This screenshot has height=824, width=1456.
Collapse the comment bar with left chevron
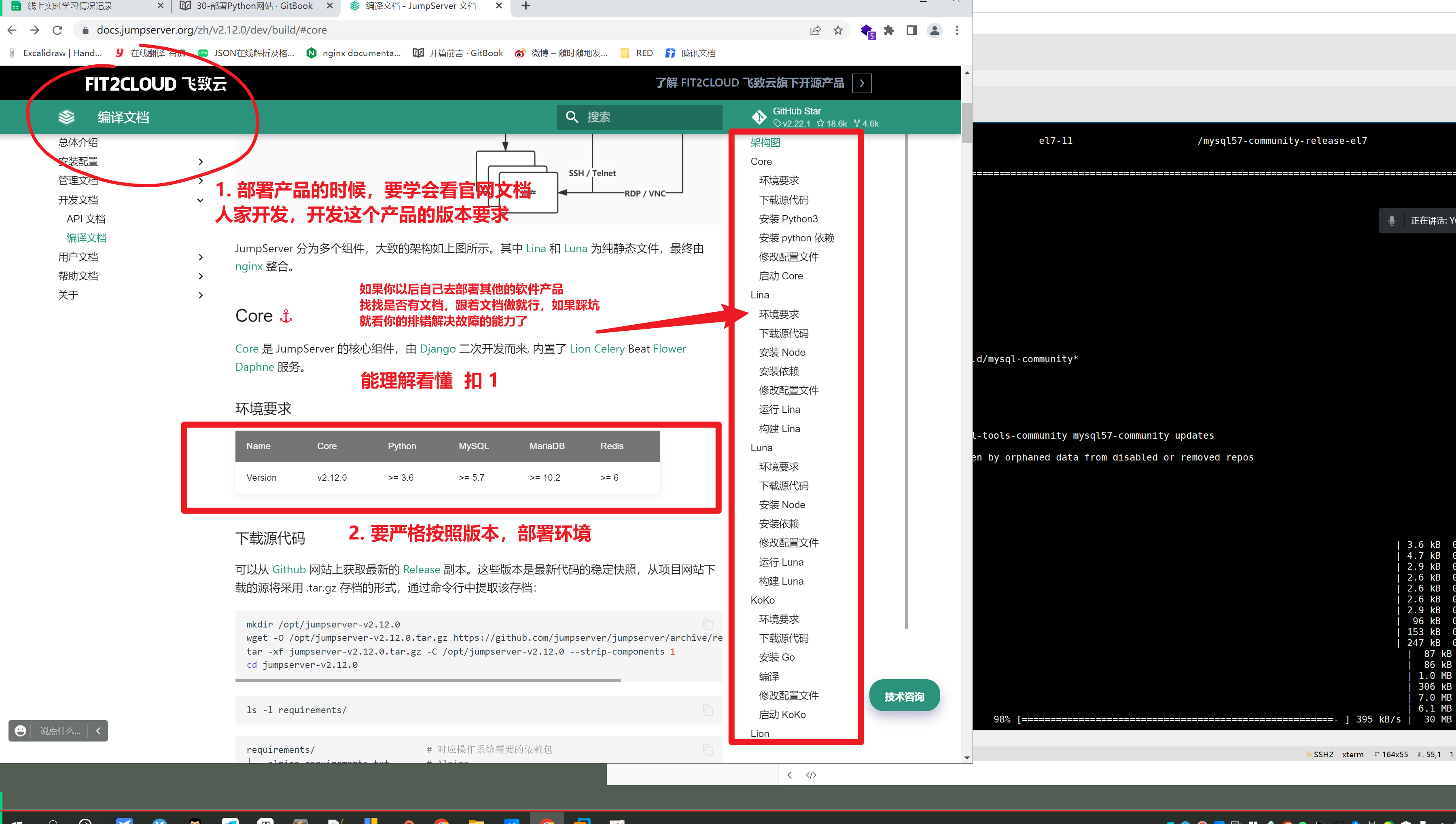98,731
